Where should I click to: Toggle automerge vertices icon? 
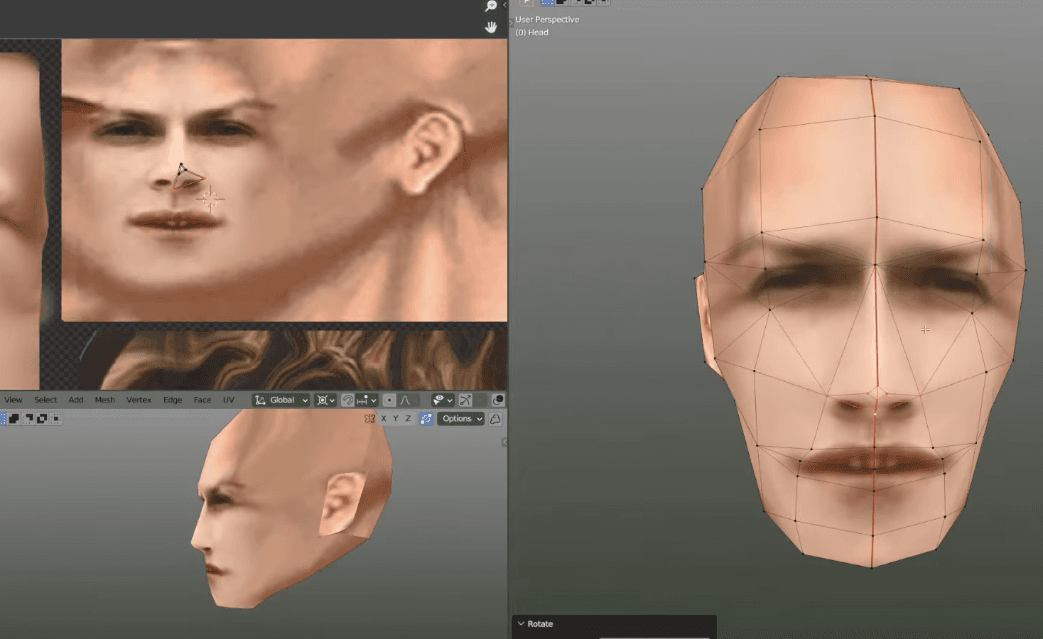(x=426, y=419)
